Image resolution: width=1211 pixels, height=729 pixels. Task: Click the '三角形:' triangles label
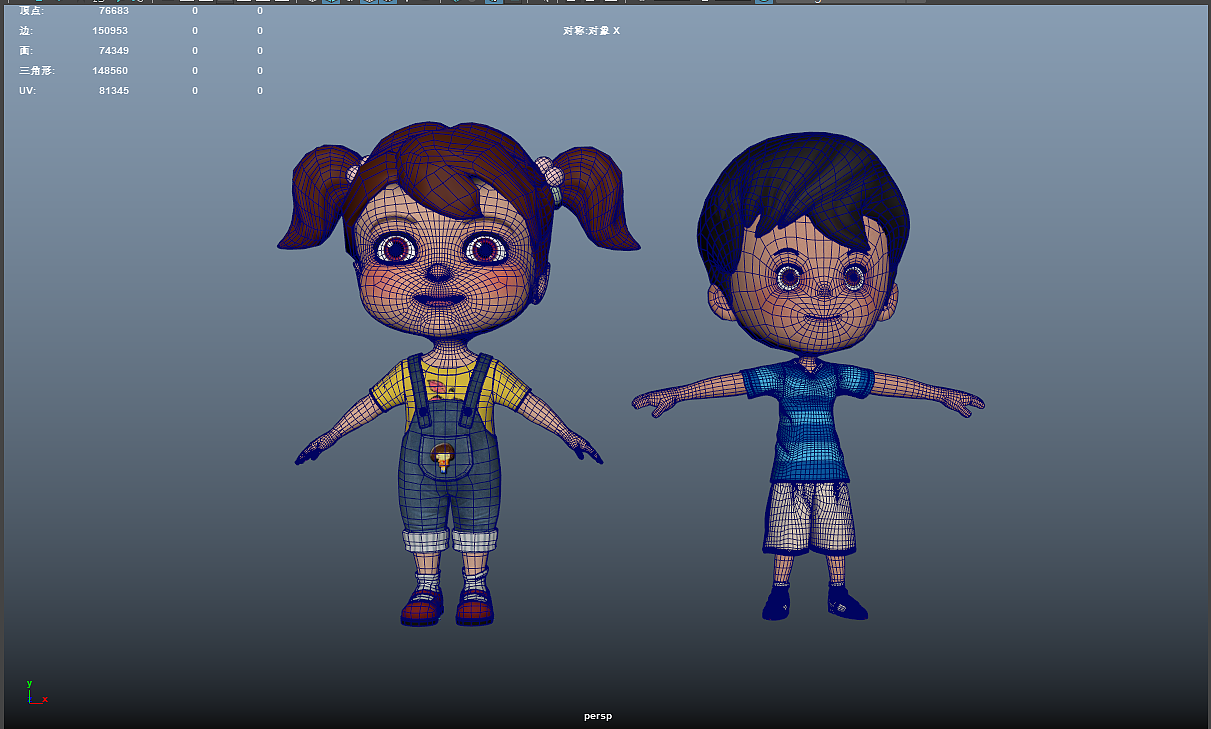click(36, 71)
